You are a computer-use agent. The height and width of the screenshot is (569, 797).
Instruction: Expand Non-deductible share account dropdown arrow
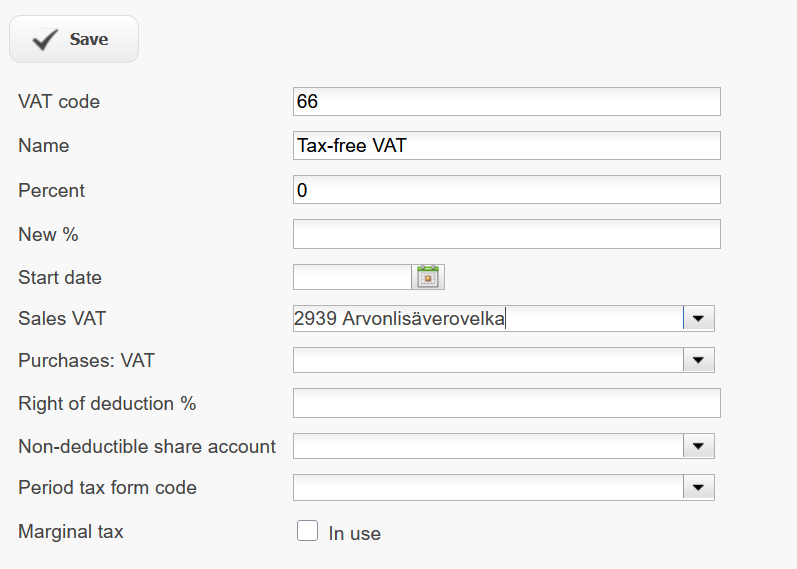(x=699, y=446)
